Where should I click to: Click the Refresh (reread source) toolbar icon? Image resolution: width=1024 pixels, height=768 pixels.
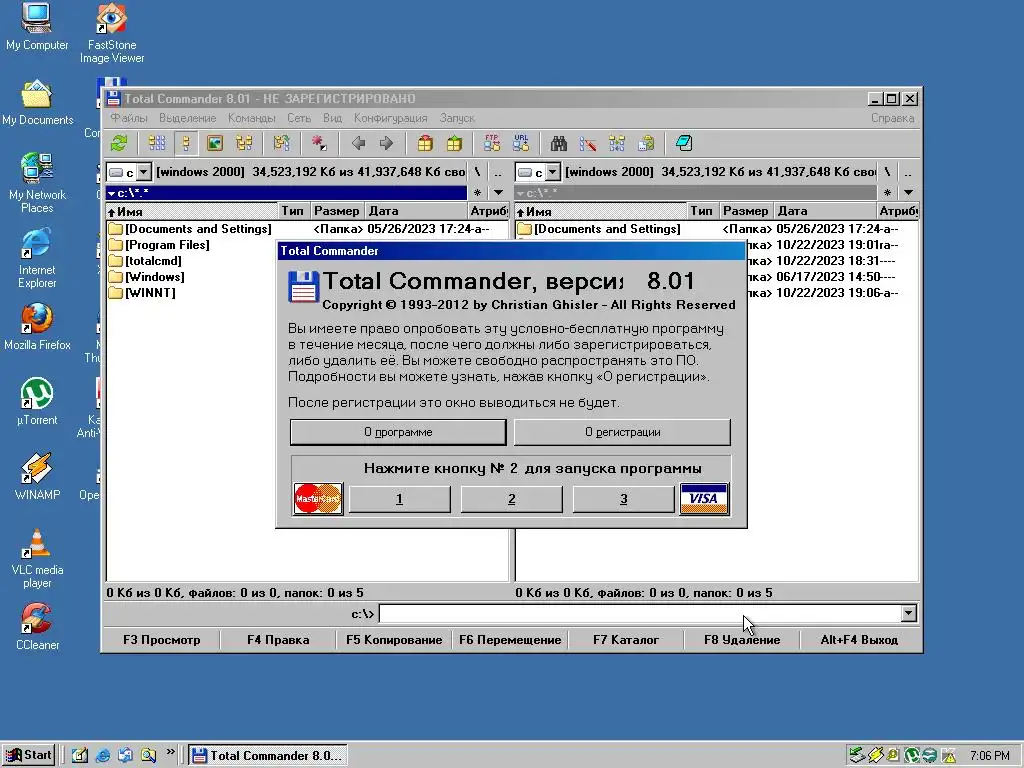tap(120, 143)
